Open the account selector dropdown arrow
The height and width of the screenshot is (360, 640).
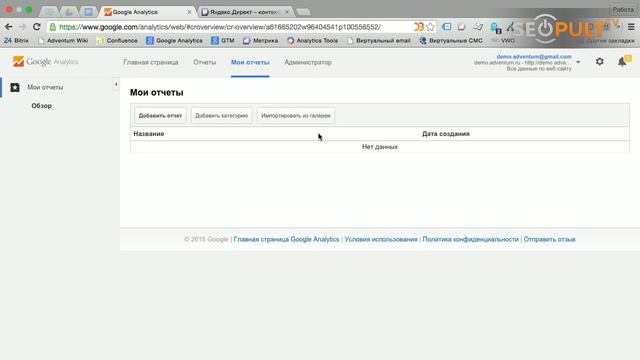pyautogui.click(x=578, y=62)
